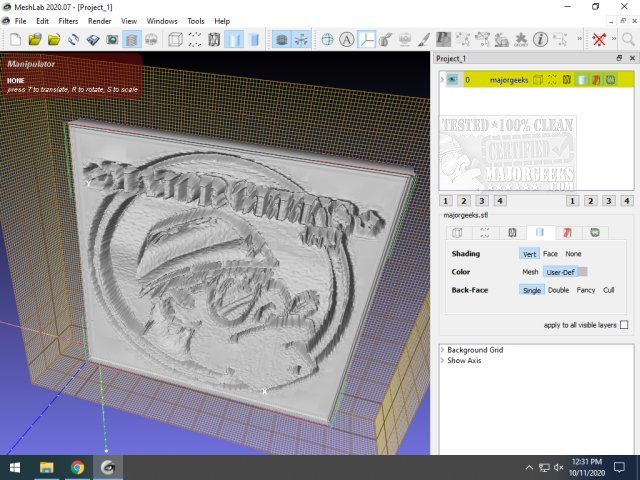Click the Z-painting brush icon

423,40
